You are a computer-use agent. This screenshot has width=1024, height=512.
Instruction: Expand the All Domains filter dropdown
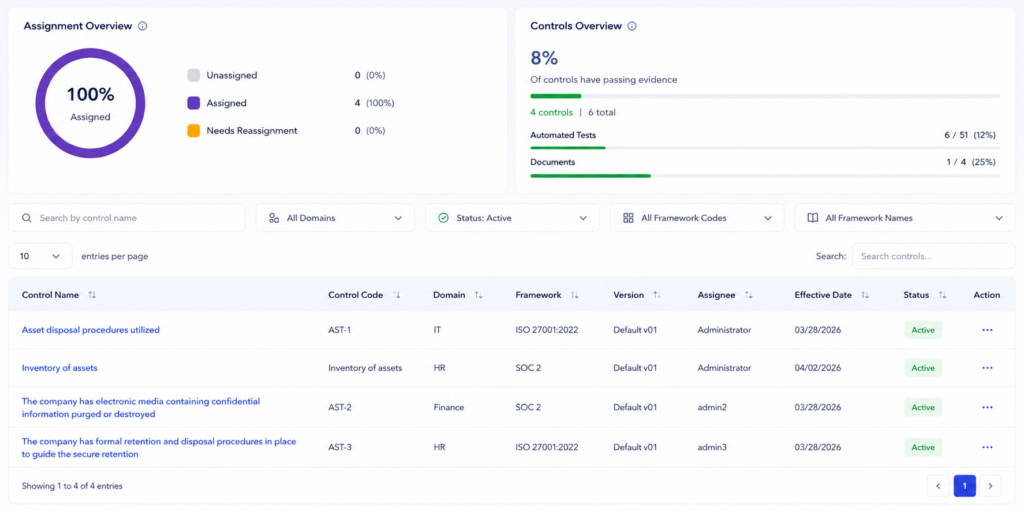tap(335, 218)
